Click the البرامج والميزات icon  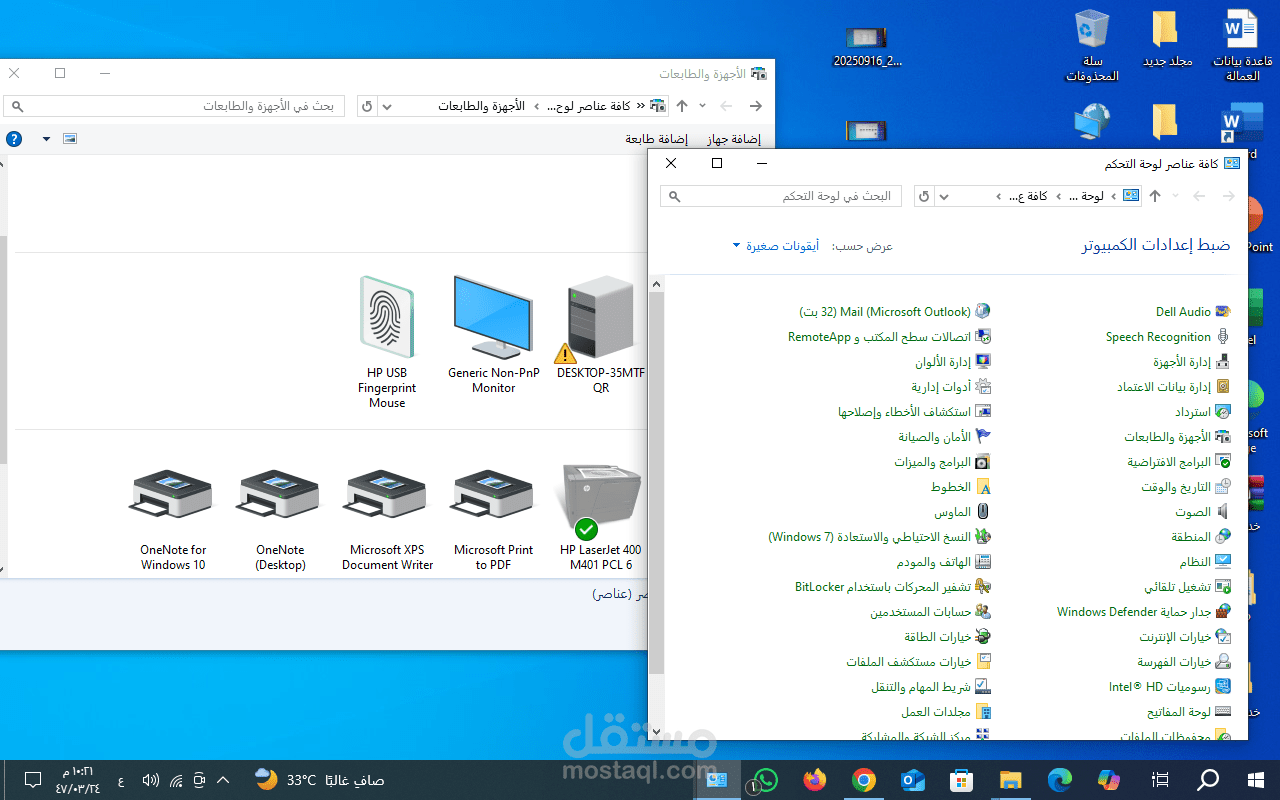[983, 462]
